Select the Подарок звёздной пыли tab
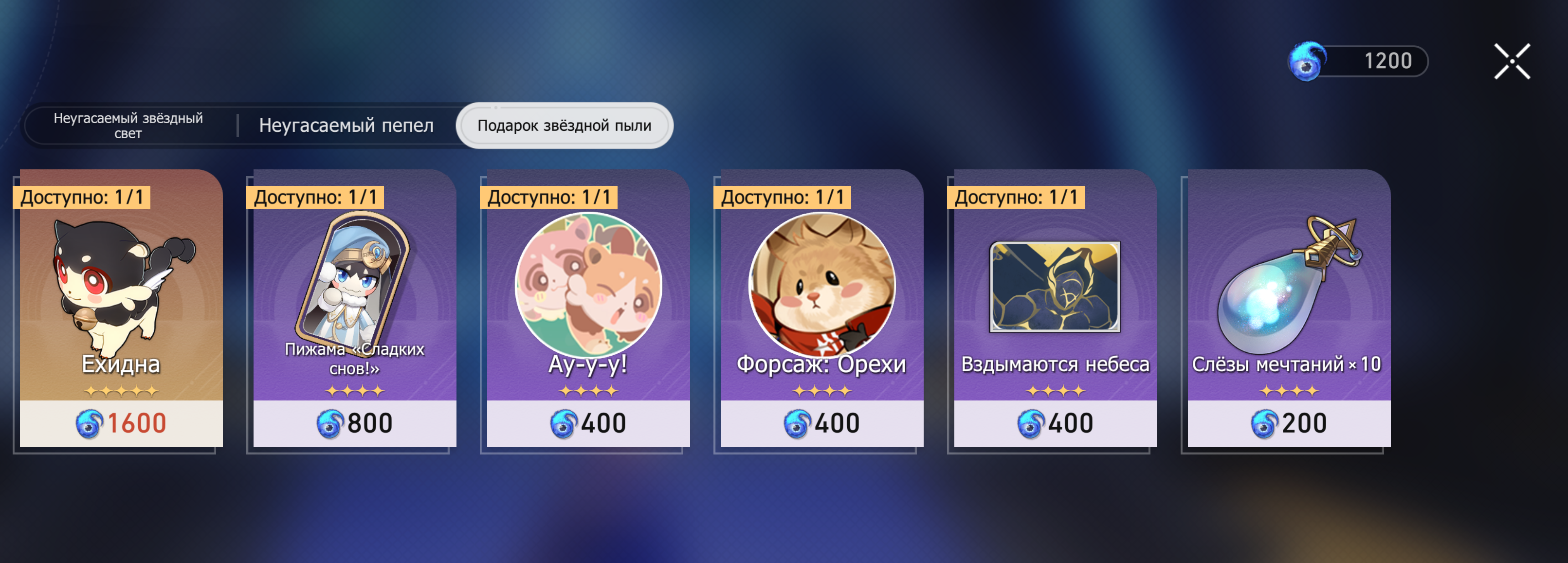The width and height of the screenshot is (1568, 563). coord(564,126)
